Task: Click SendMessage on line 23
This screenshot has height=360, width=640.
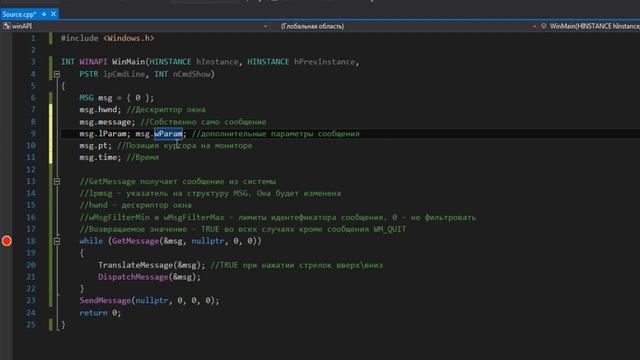Action: (105, 301)
